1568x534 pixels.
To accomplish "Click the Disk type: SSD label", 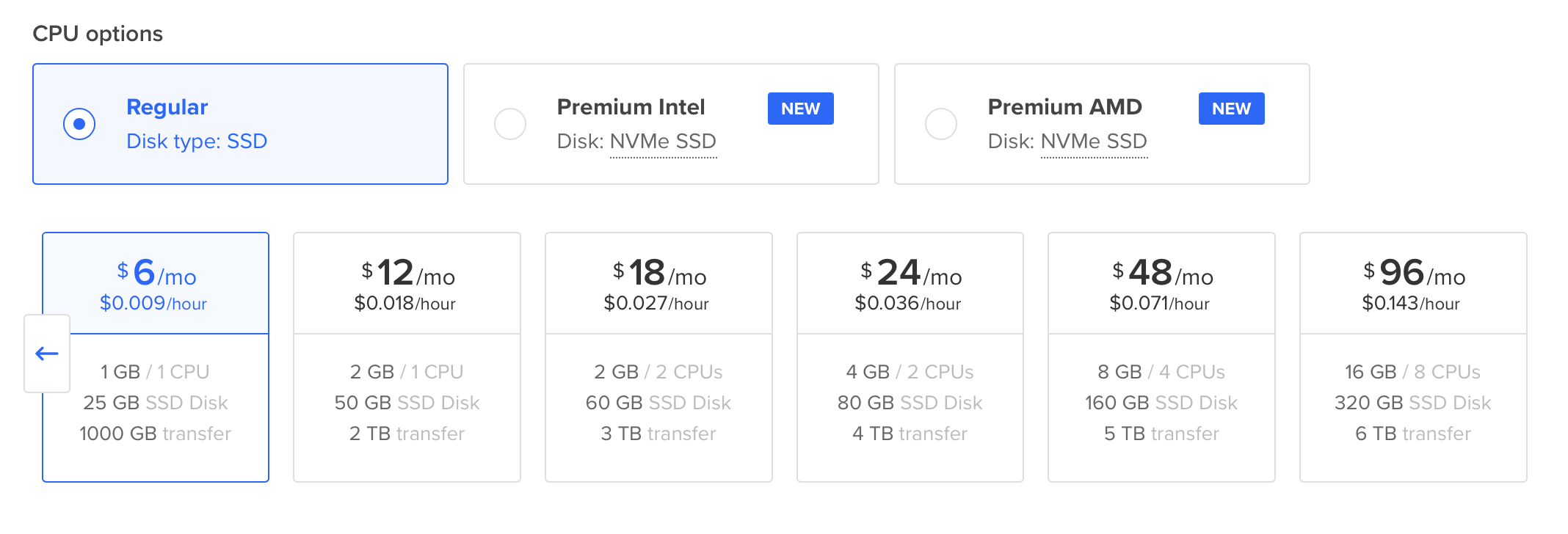I will coord(197,142).
